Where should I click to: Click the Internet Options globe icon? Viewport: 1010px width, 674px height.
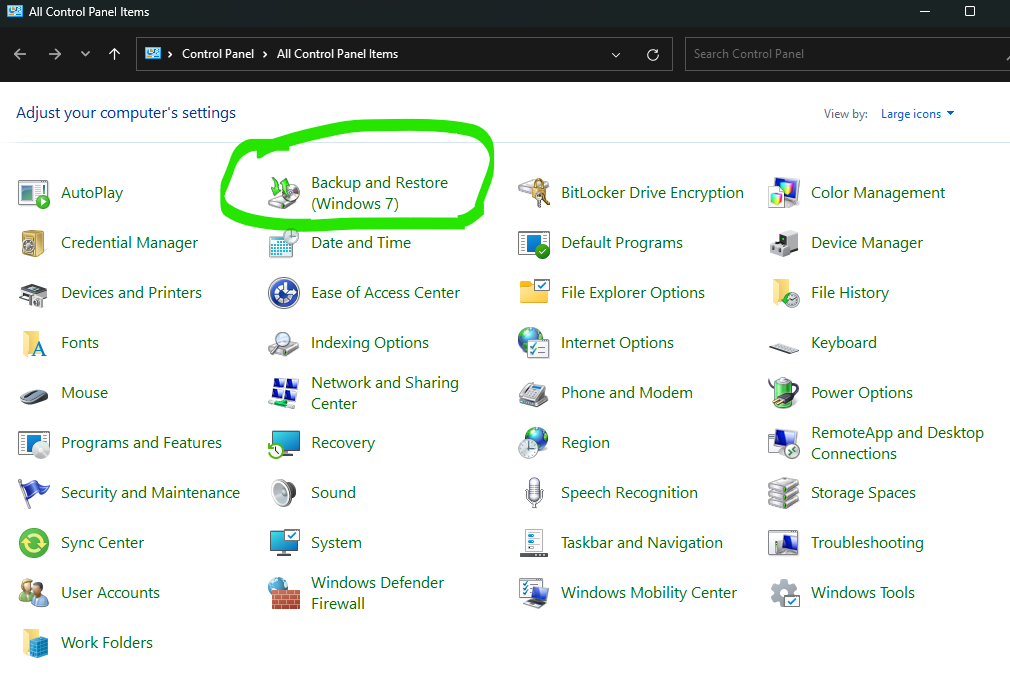click(534, 343)
